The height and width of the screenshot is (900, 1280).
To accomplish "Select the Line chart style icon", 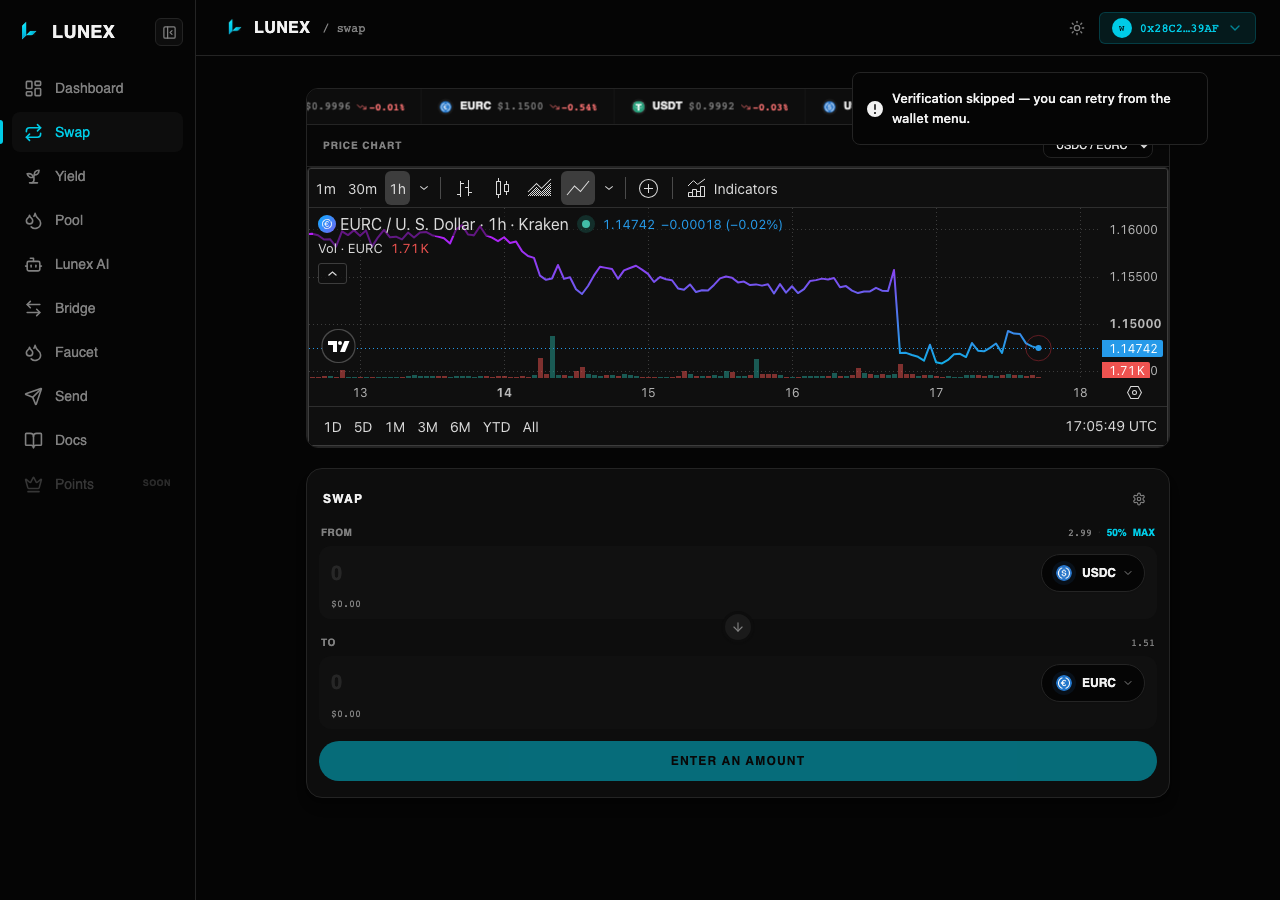I will pos(578,188).
